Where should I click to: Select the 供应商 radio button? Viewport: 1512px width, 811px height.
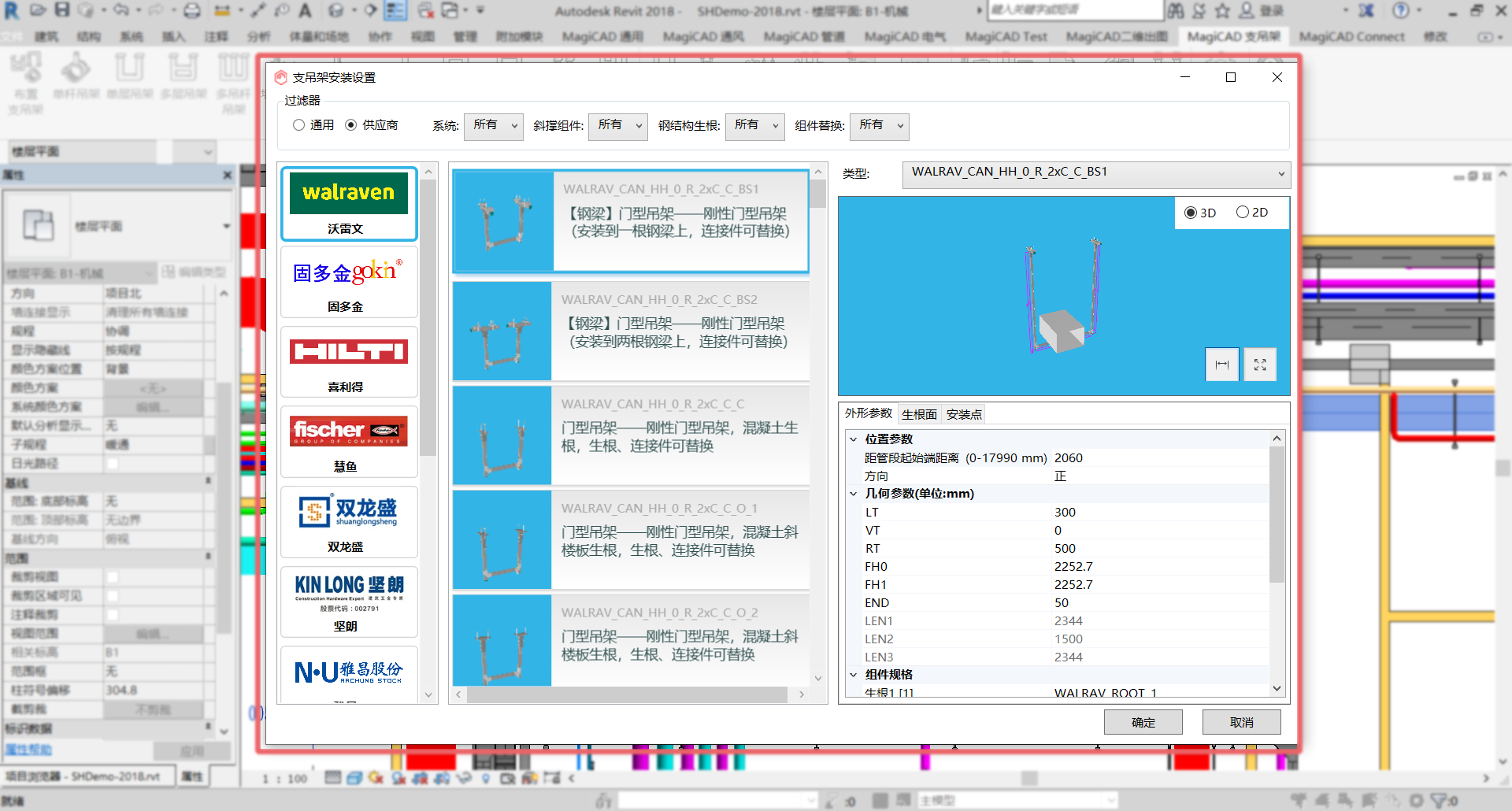tap(350, 124)
